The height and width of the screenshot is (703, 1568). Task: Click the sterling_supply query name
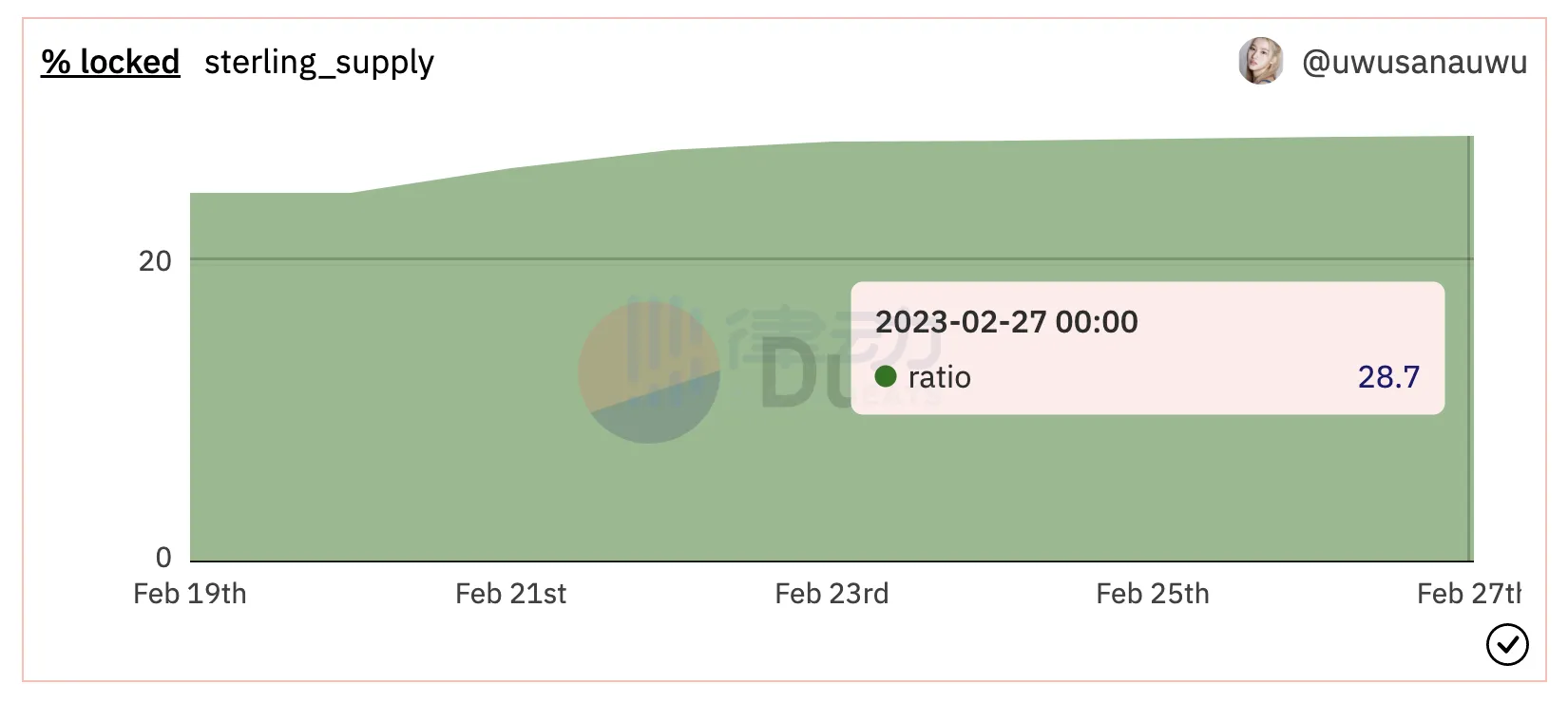[319, 63]
